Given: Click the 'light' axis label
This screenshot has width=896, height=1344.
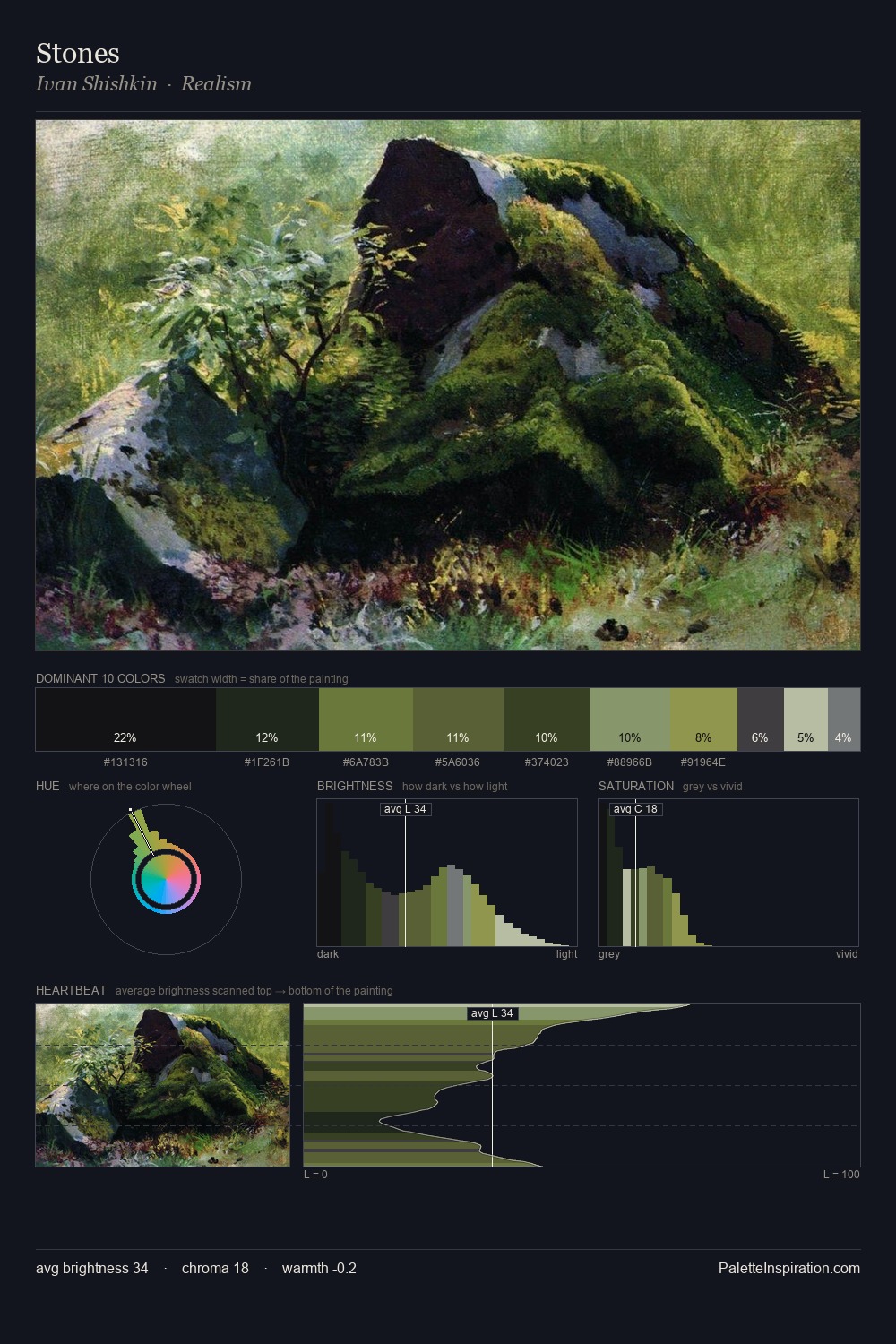Looking at the screenshot, I should (x=567, y=954).
